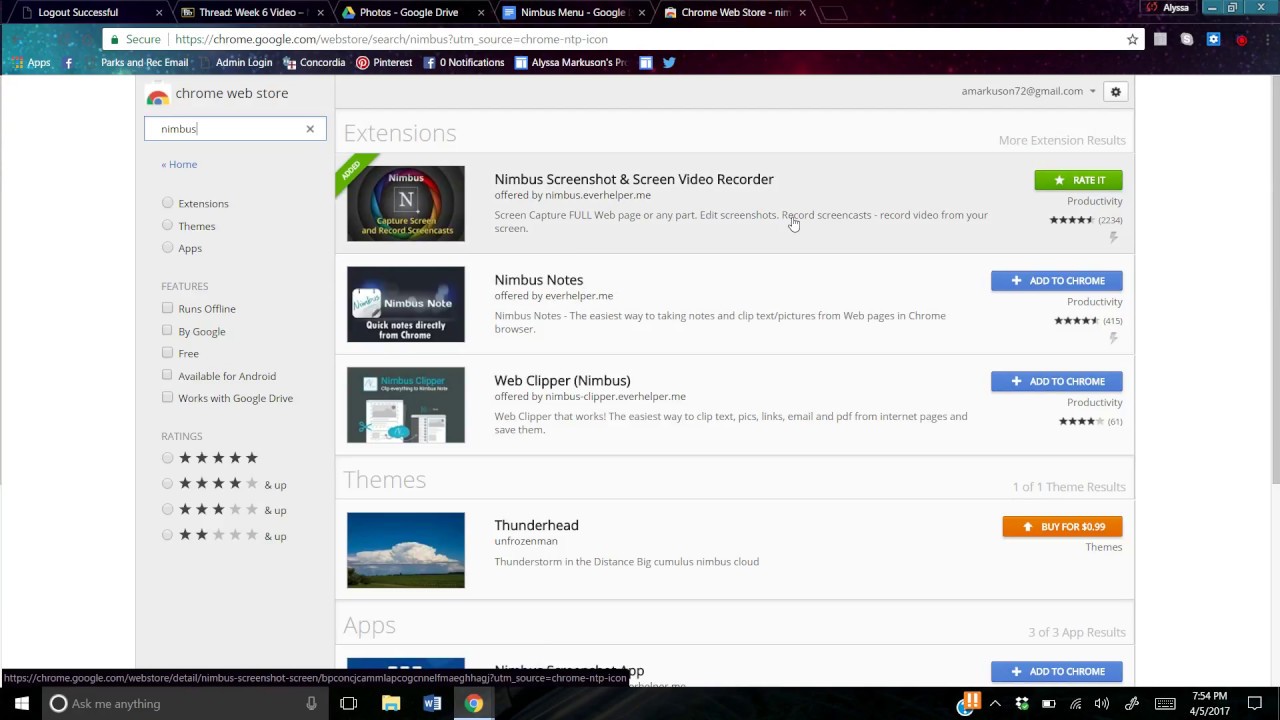
Task: Clear the nimbus search box with the X
Action: 310,129
